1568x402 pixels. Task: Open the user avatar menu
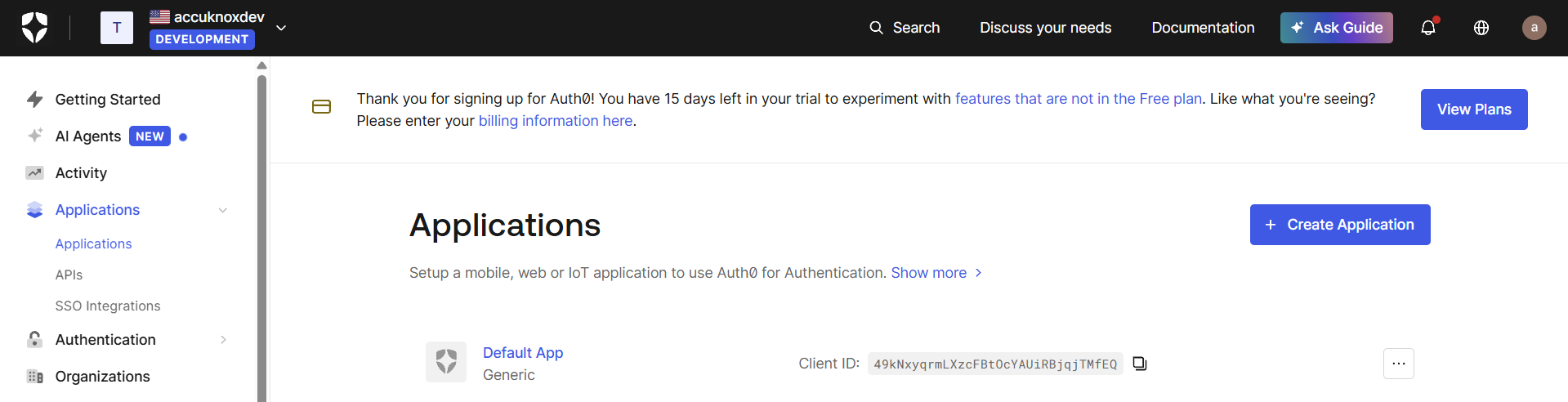[x=1534, y=28]
